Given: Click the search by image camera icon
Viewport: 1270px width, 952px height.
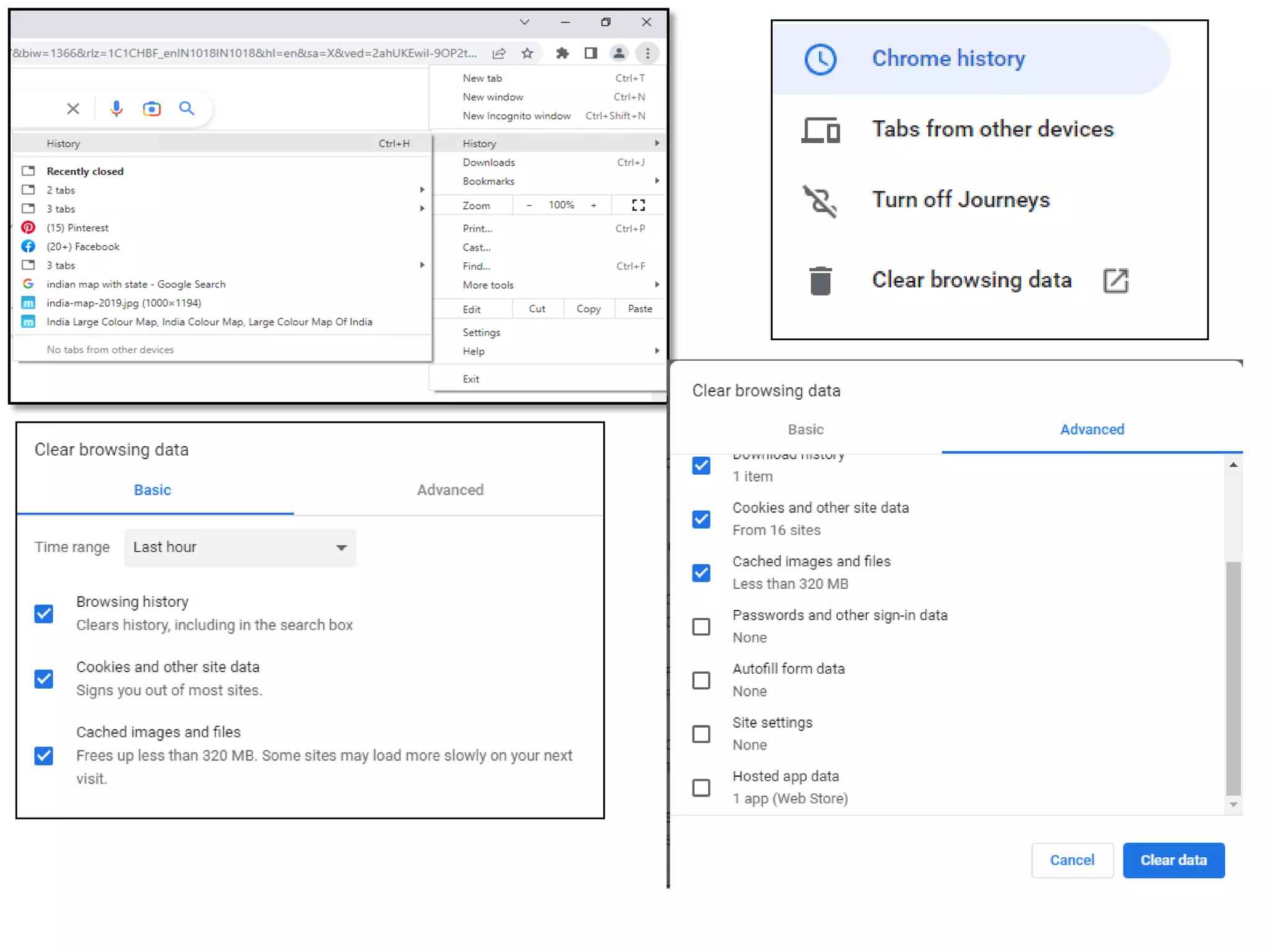Looking at the screenshot, I should tap(151, 109).
